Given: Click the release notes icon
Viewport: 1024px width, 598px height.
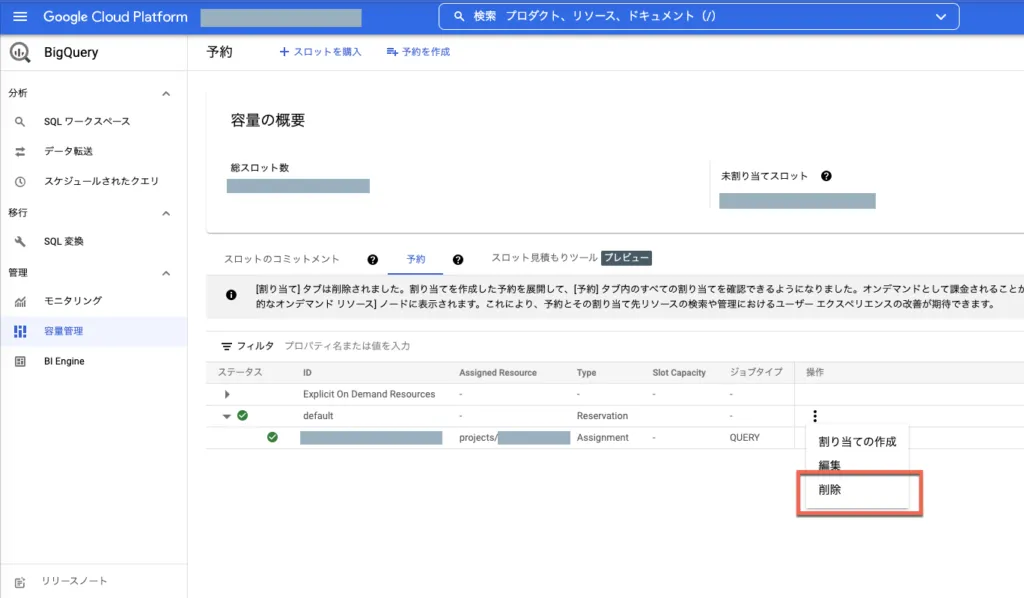Looking at the screenshot, I should point(20,582).
